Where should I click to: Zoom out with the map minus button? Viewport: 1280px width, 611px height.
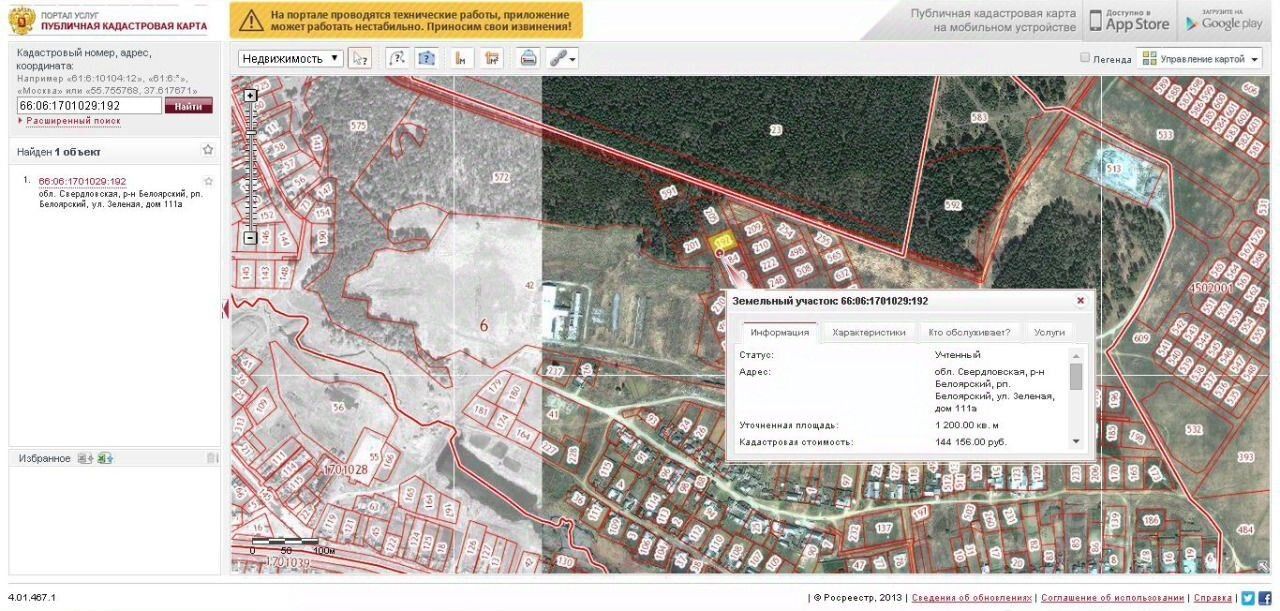coord(251,238)
